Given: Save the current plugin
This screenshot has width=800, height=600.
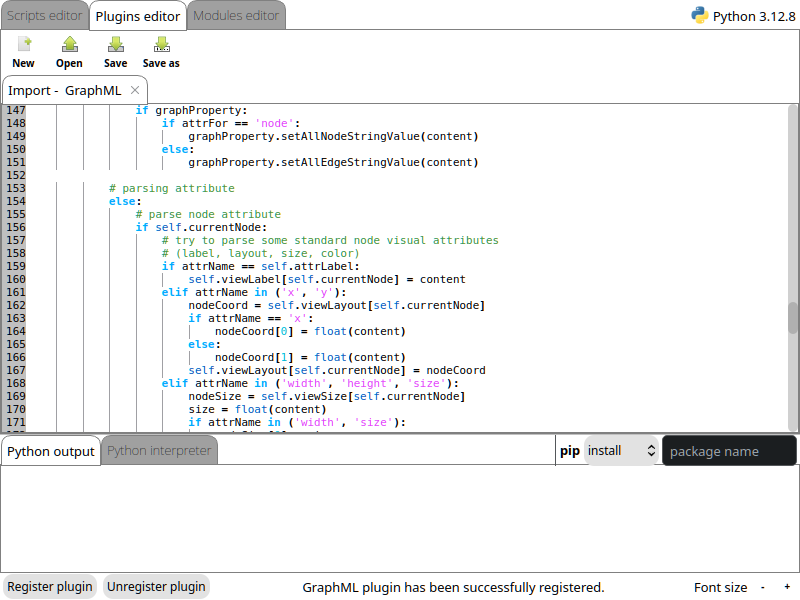Looking at the screenshot, I should [115, 45].
